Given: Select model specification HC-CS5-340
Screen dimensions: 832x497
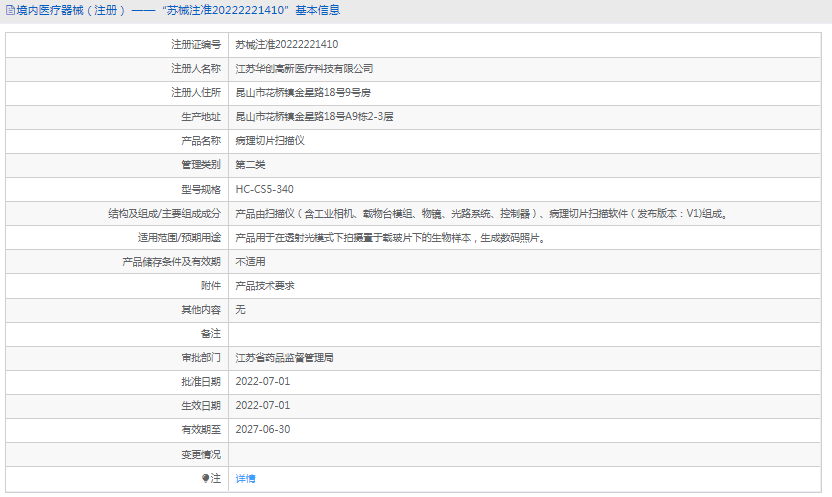Looking at the screenshot, I should [x=264, y=189].
